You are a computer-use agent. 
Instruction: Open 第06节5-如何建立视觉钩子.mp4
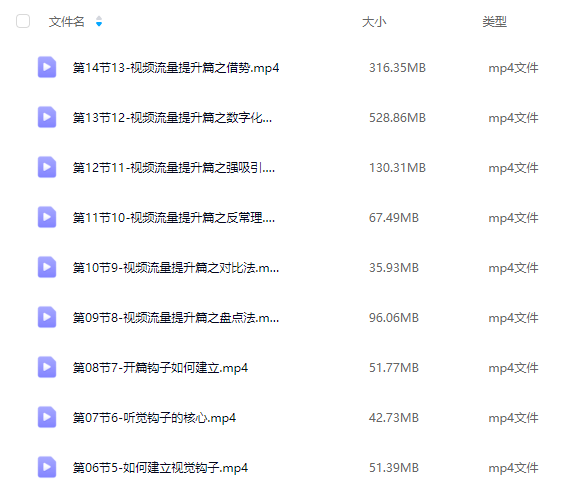click(x=160, y=468)
